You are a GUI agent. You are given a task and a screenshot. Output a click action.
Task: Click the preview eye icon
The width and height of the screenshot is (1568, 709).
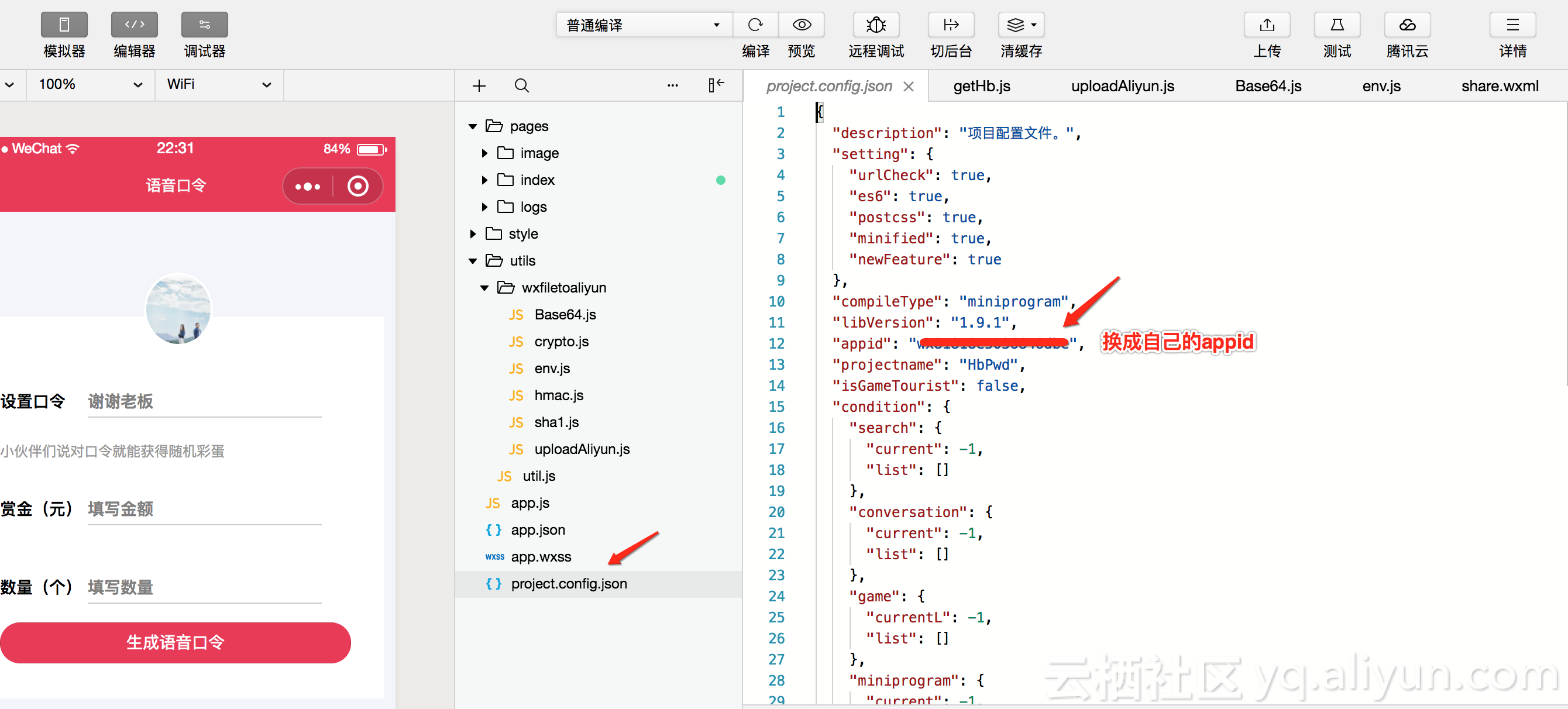(801, 25)
